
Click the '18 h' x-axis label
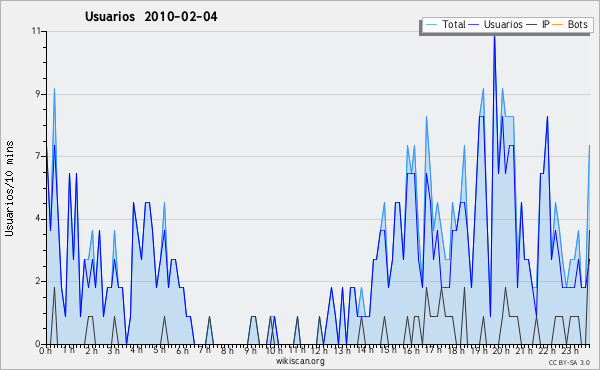pos(456,351)
